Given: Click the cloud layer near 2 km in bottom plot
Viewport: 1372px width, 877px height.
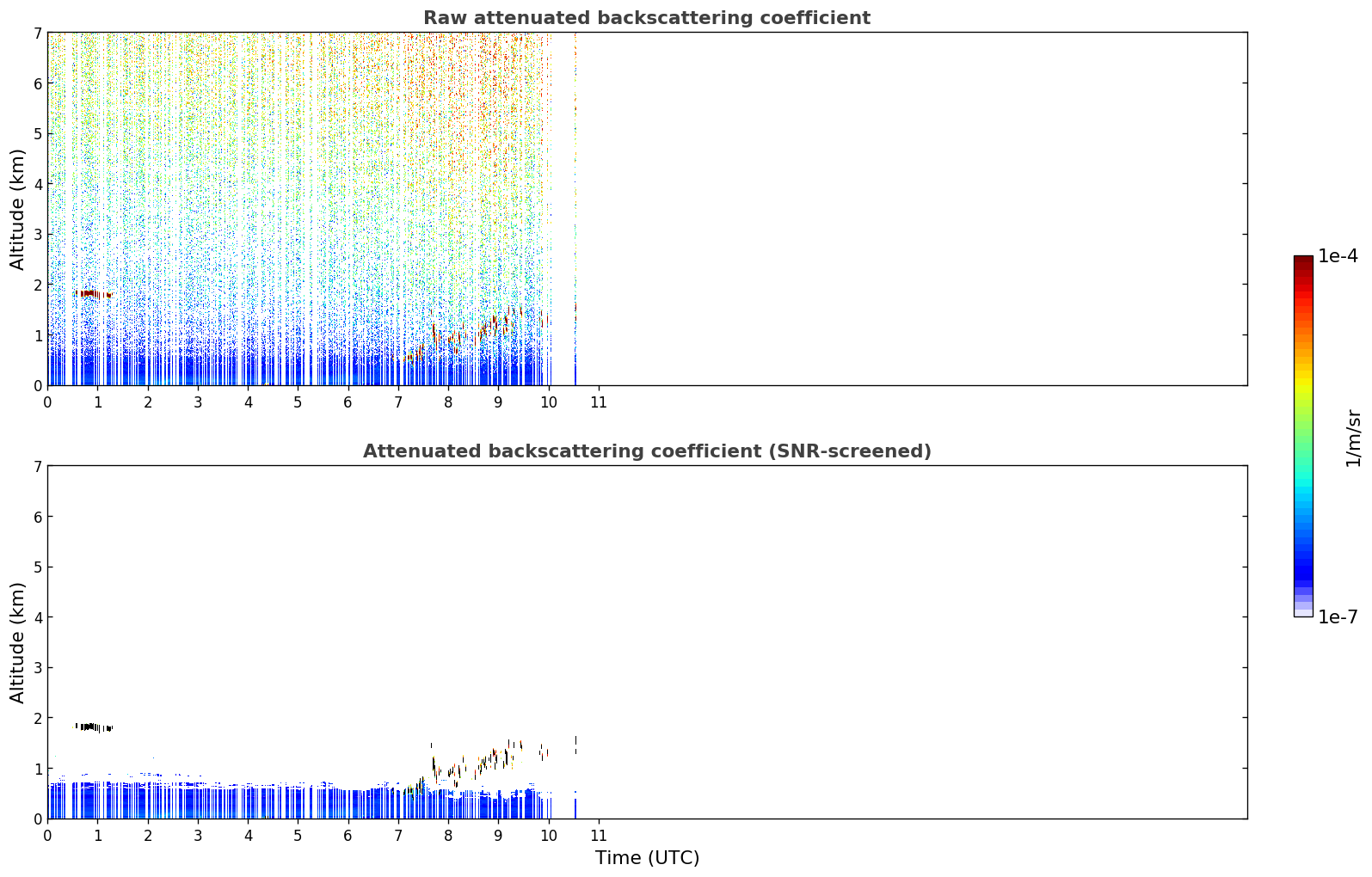Looking at the screenshot, I should pos(94,727).
